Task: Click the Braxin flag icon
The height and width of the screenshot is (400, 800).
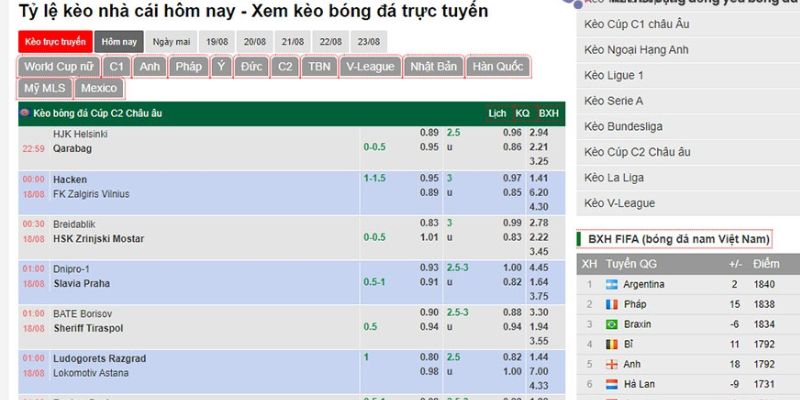Action: tap(611, 324)
